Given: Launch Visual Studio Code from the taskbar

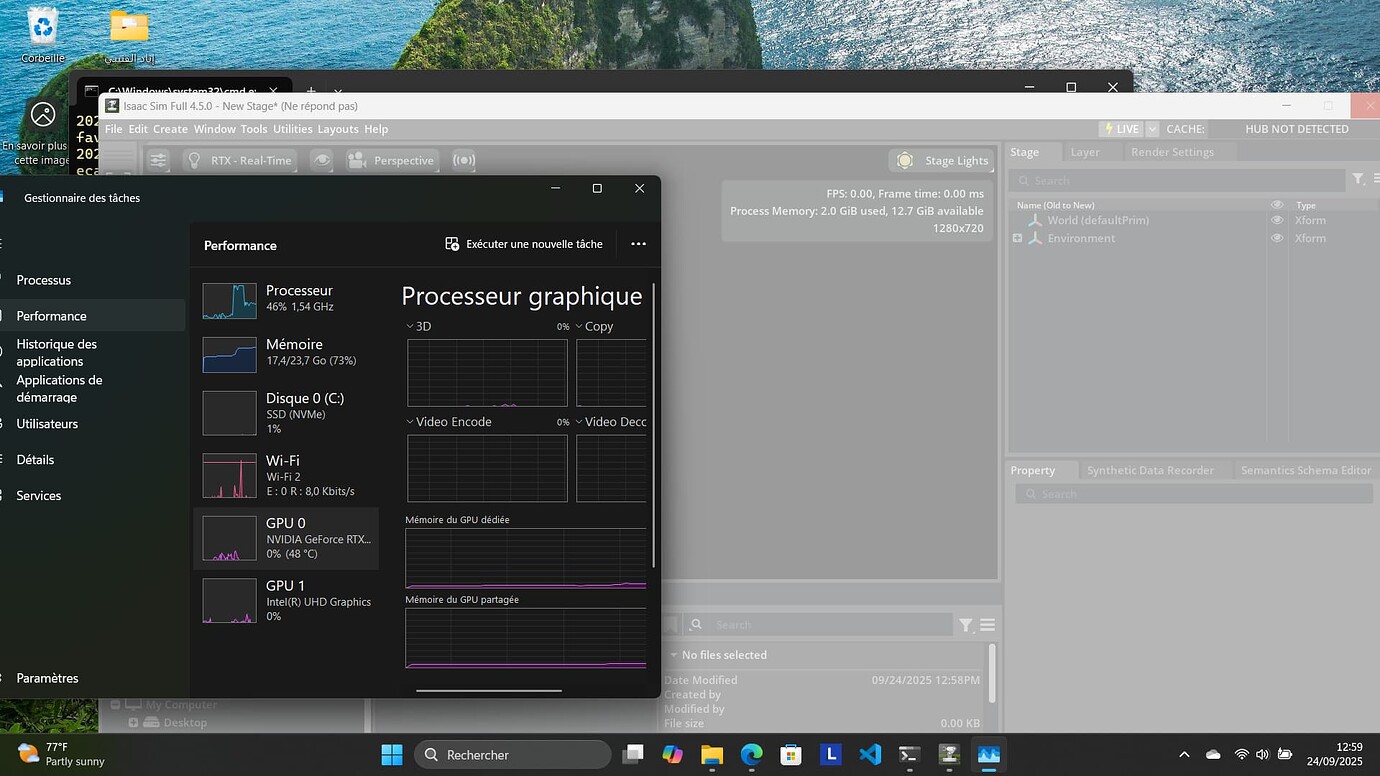Looking at the screenshot, I should pyautogui.click(x=869, y=754).
